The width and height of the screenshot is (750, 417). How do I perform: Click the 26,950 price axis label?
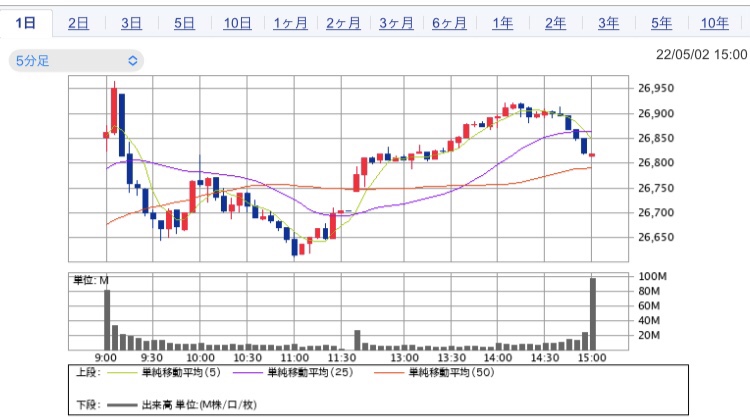coord(656,88)
